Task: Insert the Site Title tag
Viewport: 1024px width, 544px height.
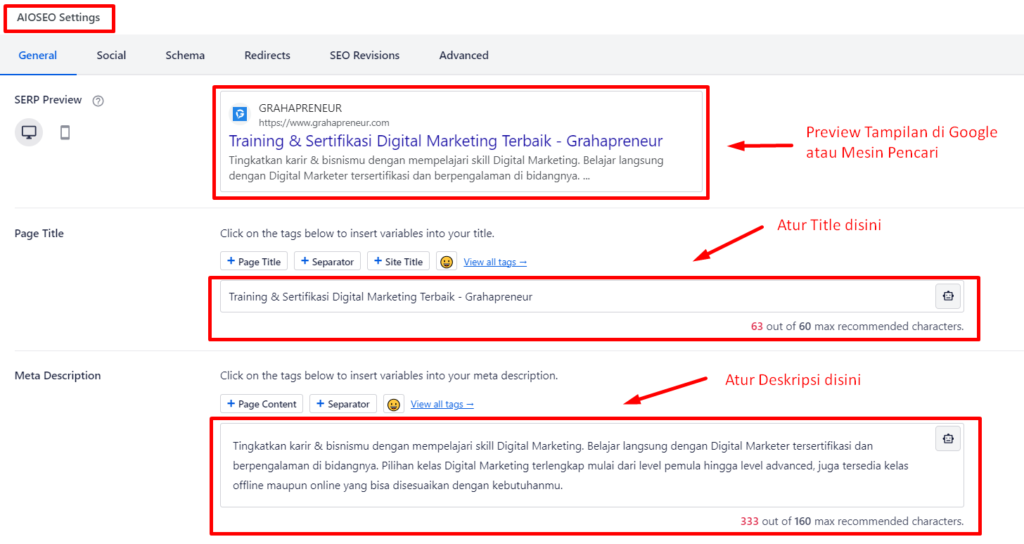Action: 398,261
